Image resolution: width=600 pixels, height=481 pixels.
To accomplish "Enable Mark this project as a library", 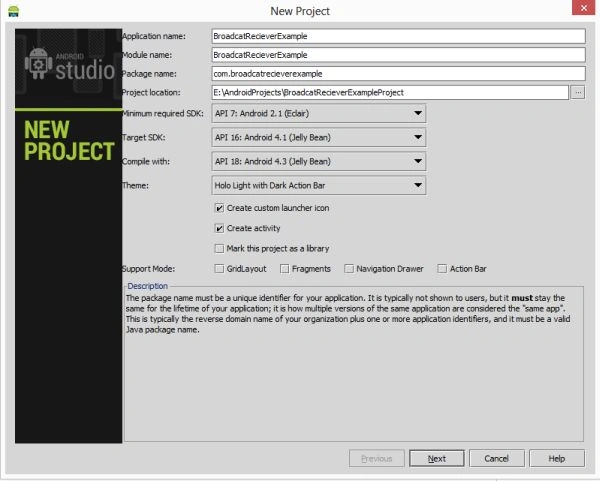I will click(219, 249).
